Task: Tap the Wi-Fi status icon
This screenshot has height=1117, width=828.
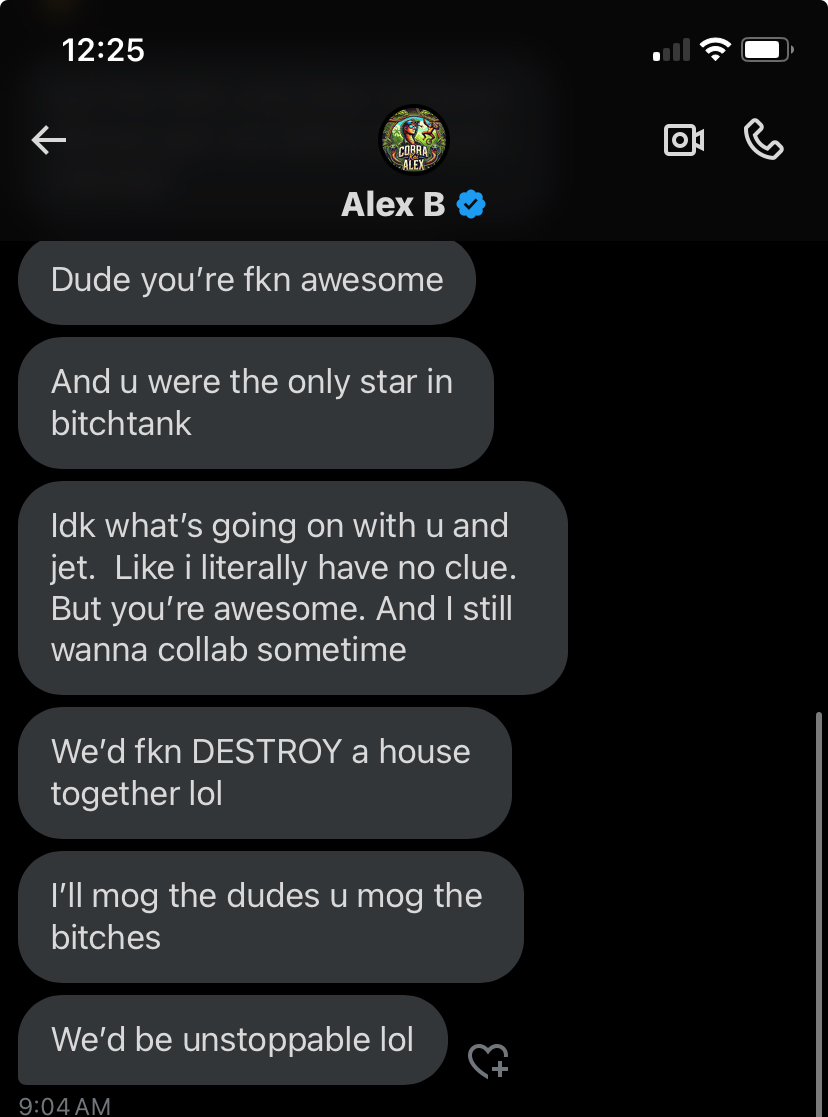Action: point(715,49)
